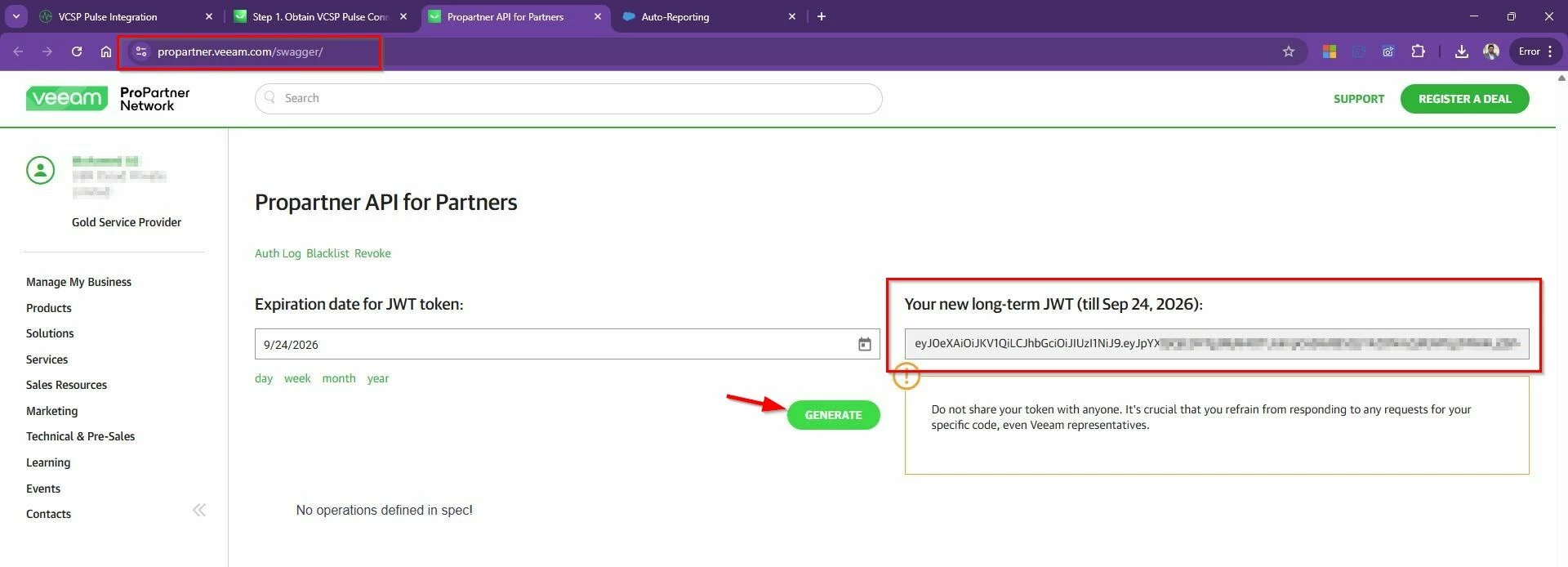The height and width of the screenshot is (567, 1568).
Task: Click the 'No operations defined in spec!' text
Action: tap(384, 510)
